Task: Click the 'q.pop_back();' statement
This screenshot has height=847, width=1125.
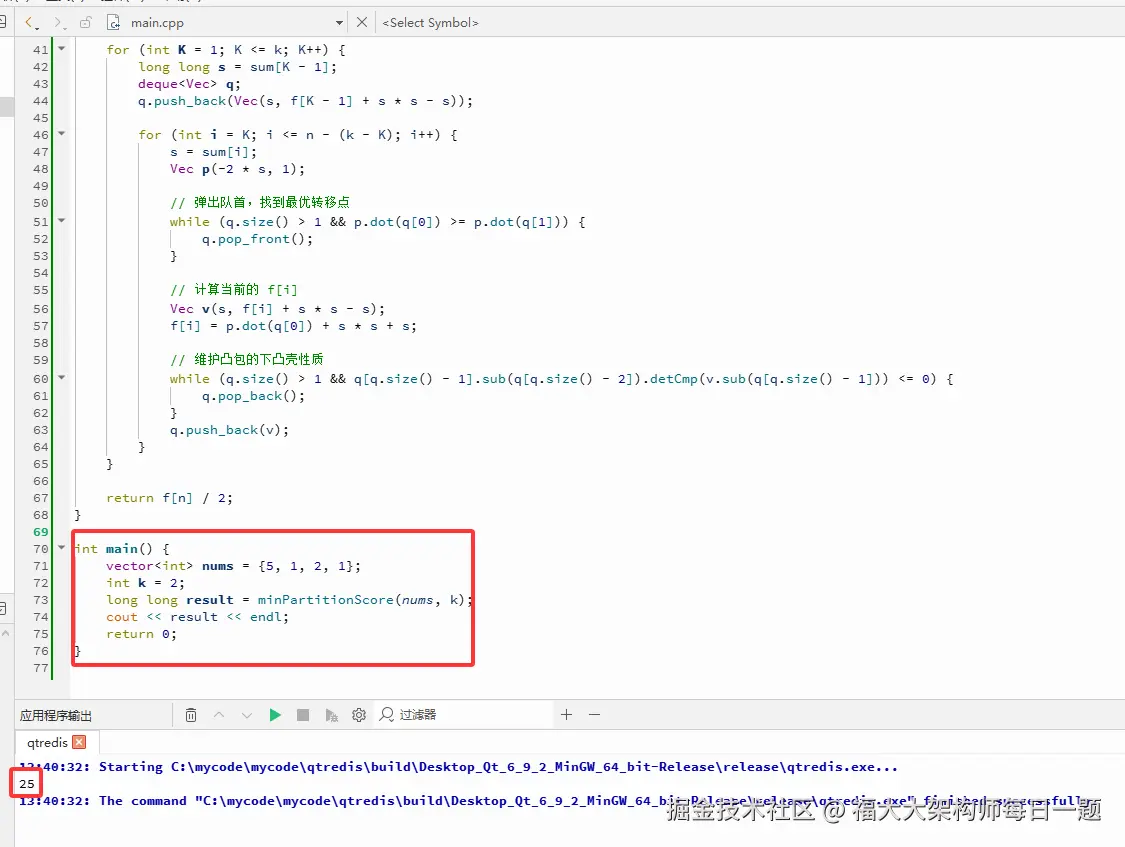Action: coord(253,397)
